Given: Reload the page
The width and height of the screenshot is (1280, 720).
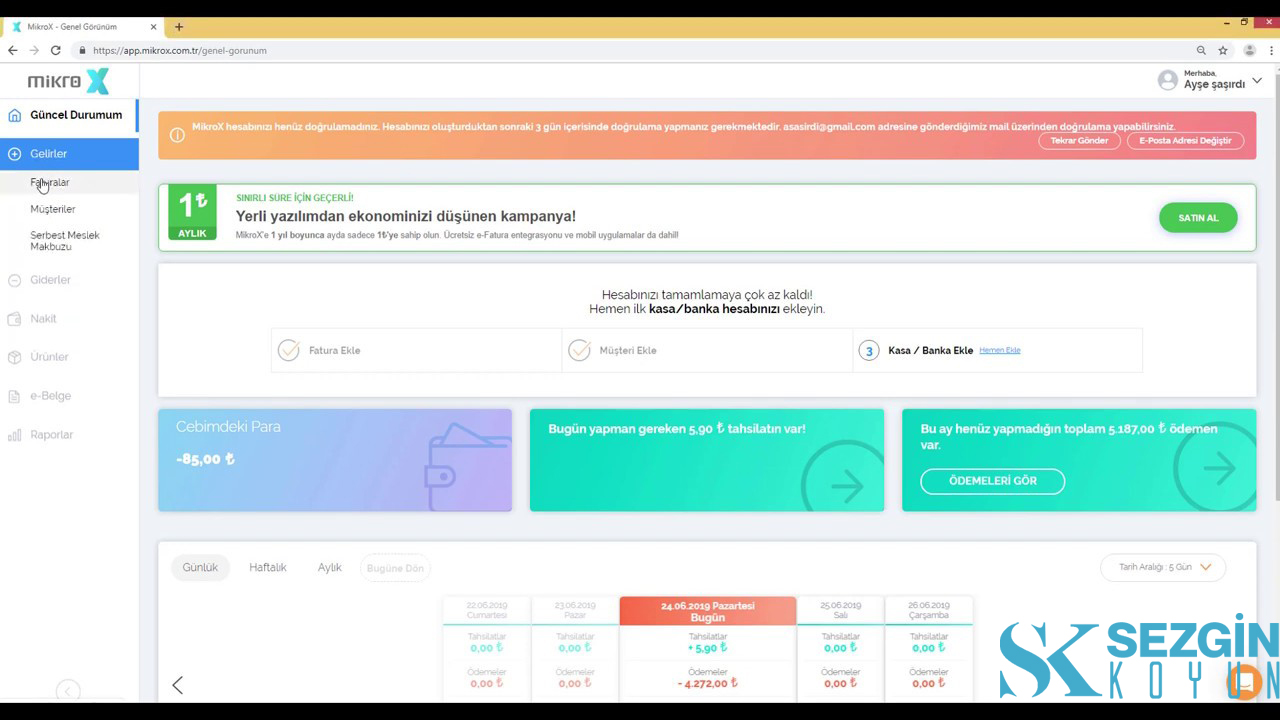Looking at the screenshot, I should (56, 50).
